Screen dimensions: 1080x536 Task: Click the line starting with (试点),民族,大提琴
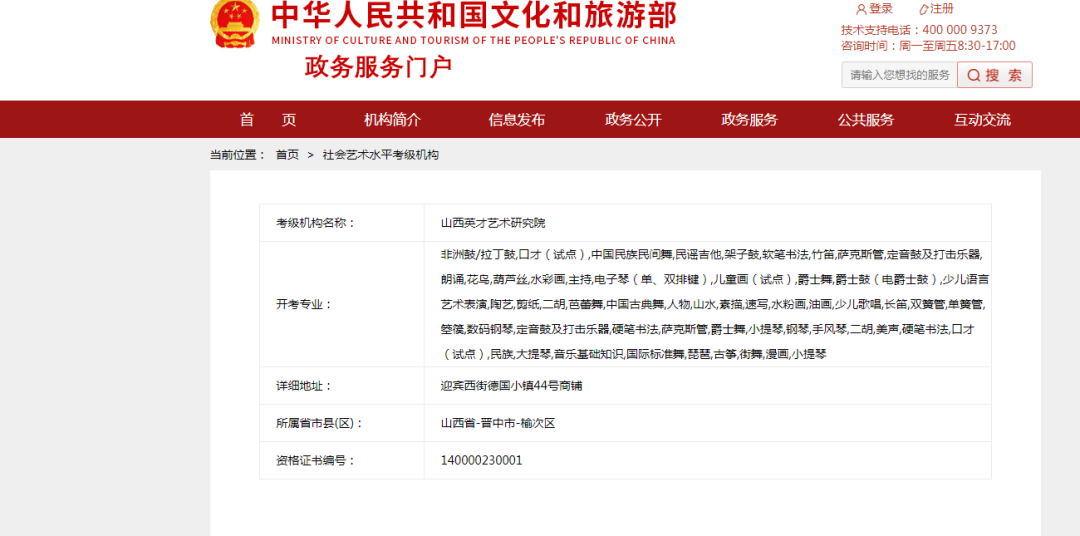(x=634, y=355)
